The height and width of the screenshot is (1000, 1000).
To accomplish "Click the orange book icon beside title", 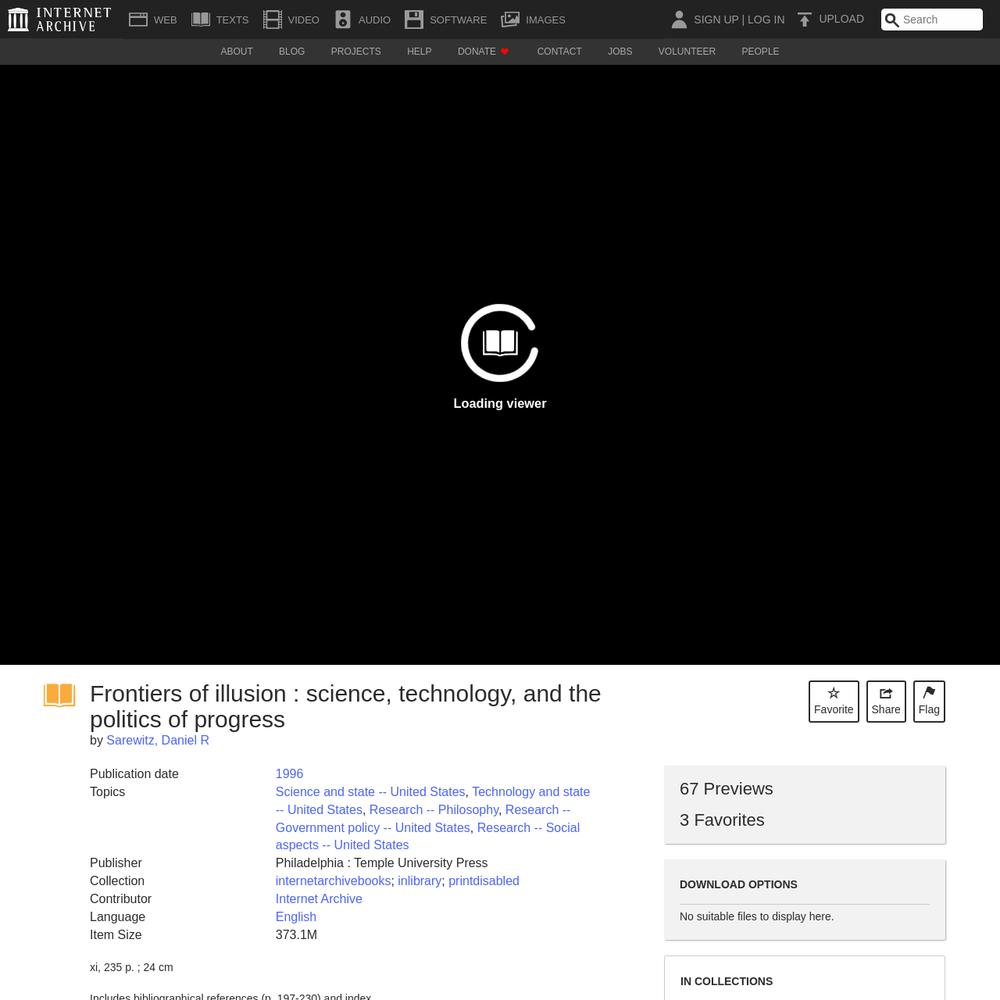I will (x=59, y=695).
